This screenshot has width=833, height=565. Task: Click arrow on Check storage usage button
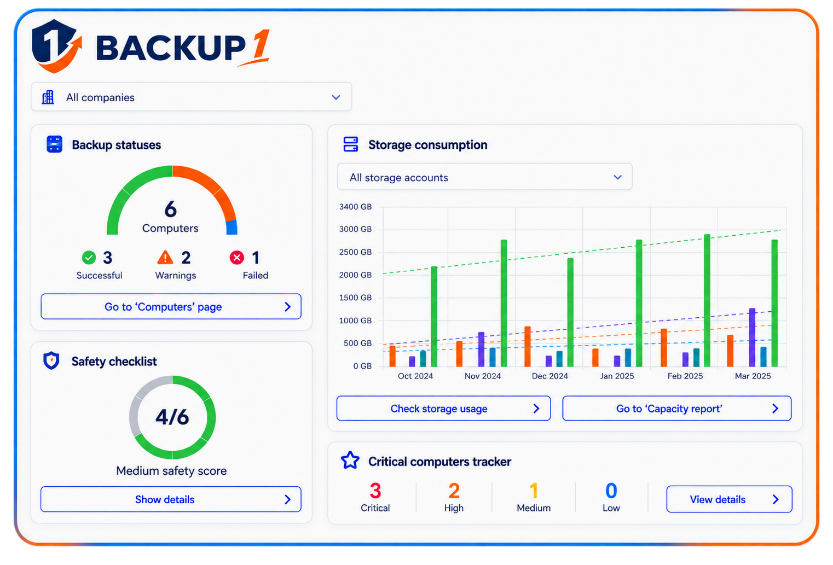point(536,408)
